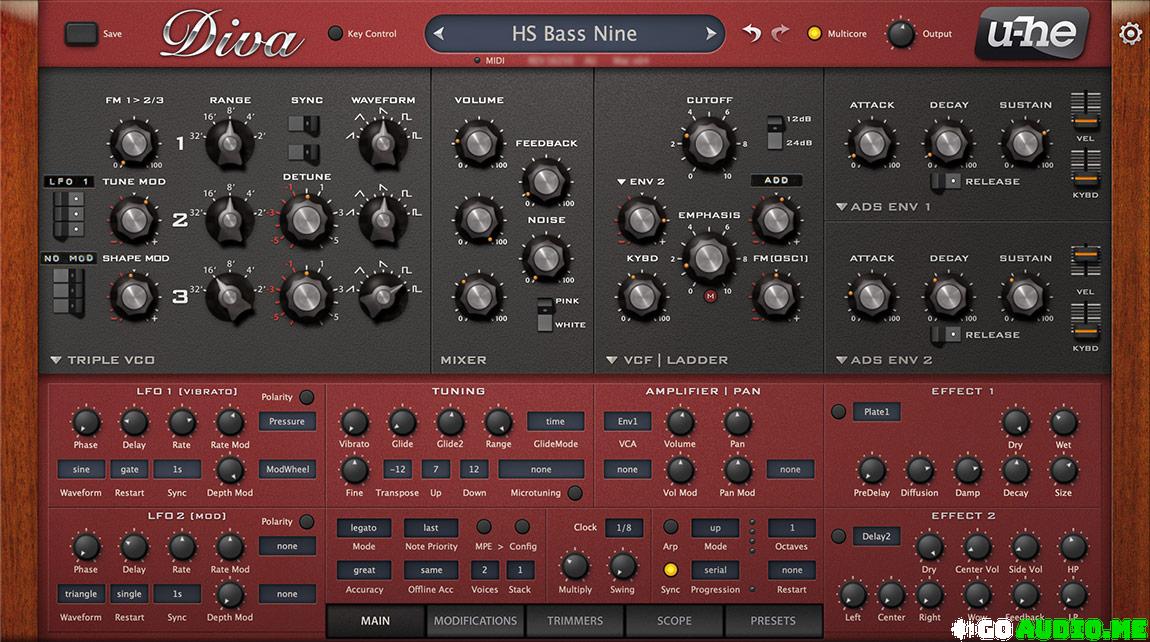
Task: Open the arpeggiator Progression serial dropdown
Action: (715, 570)
